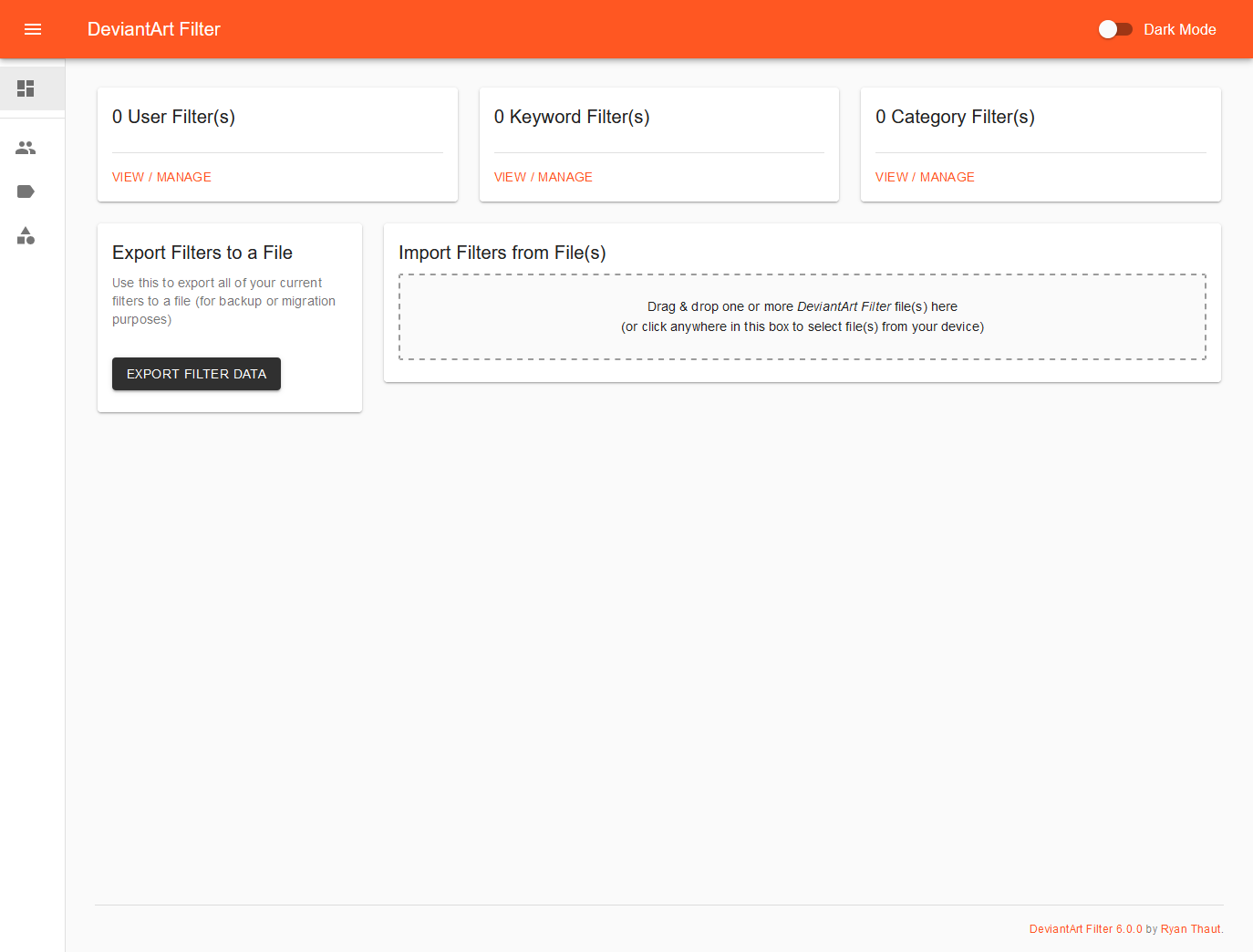1253x952 pixels.
Task: View / Manage the User Filters
Action: (161, 177)
